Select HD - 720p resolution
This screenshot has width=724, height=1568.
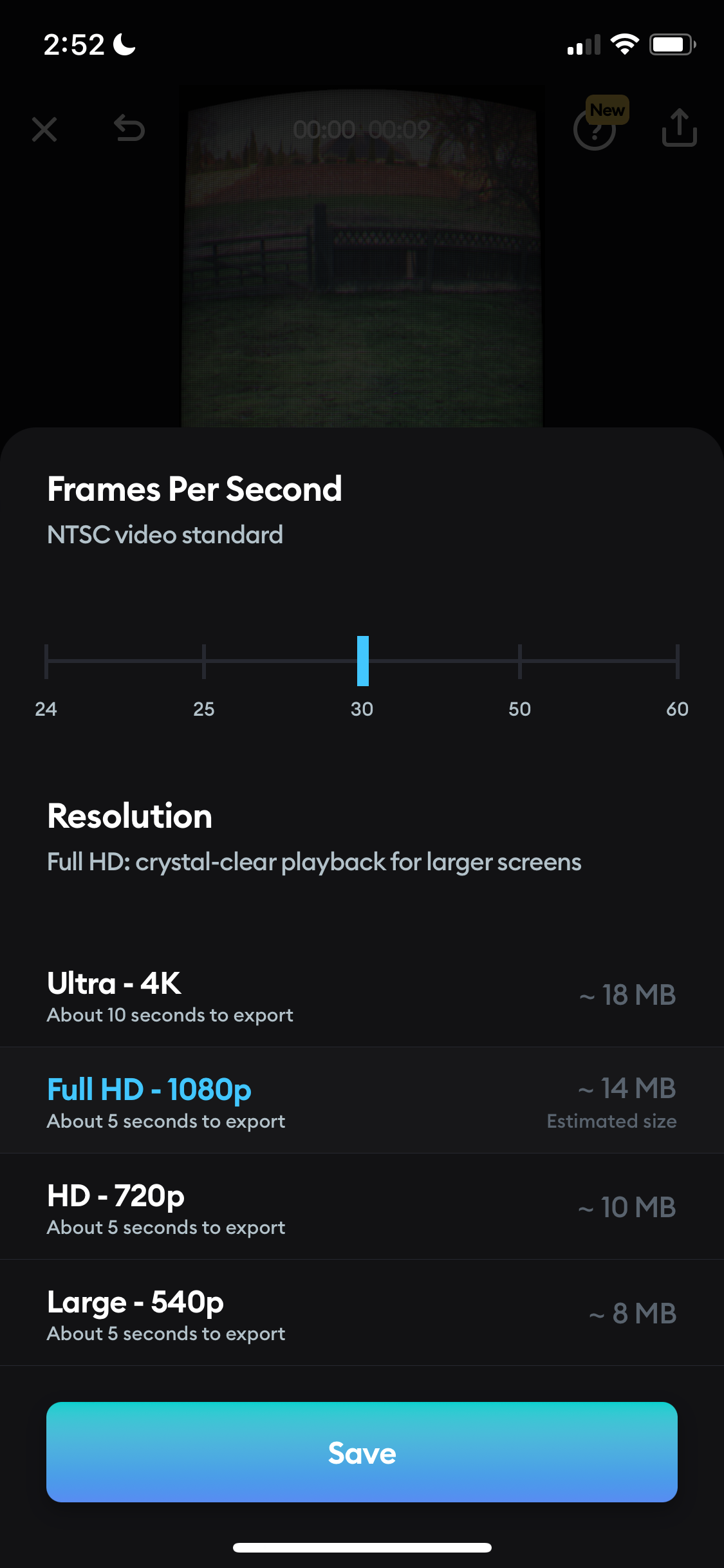pos(362,1207)
